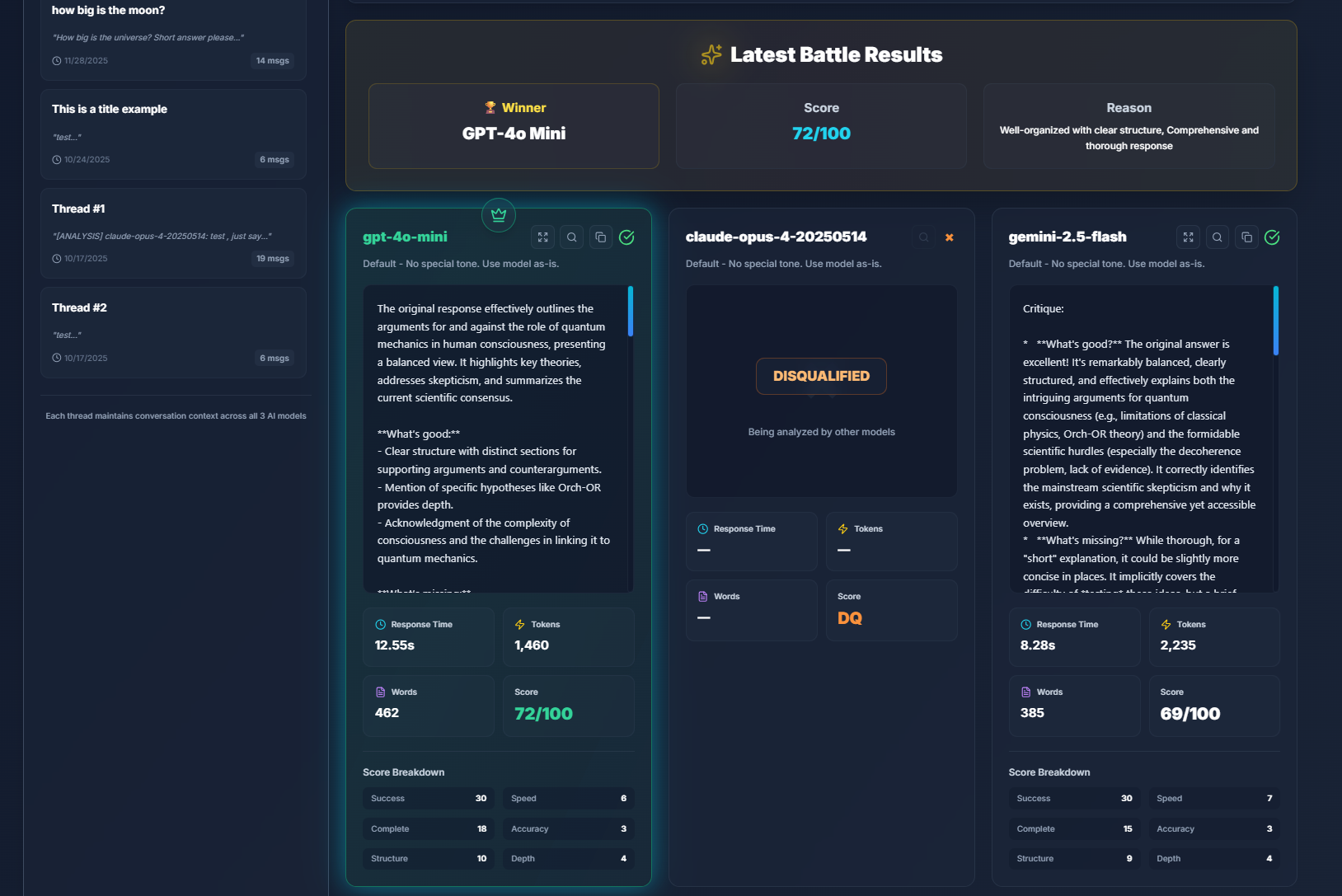Click the crown winner badge above gpt-4o-mini
The width and height of the screenshot is (1342, 896).
click(x=498, y=215)
